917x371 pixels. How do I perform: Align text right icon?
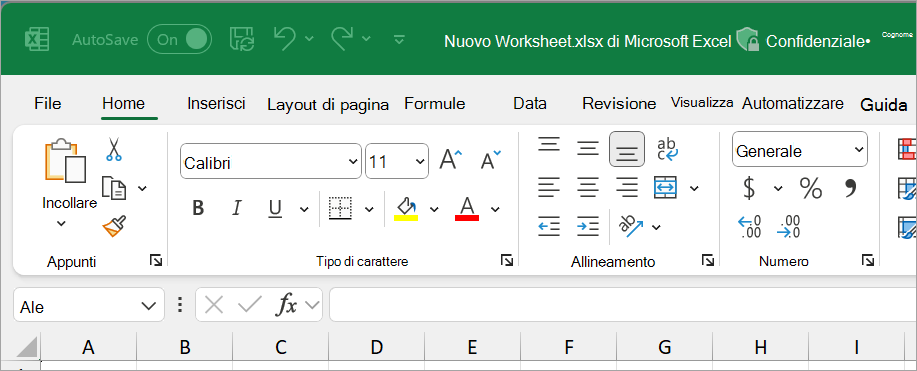click(x=627, y=187)
